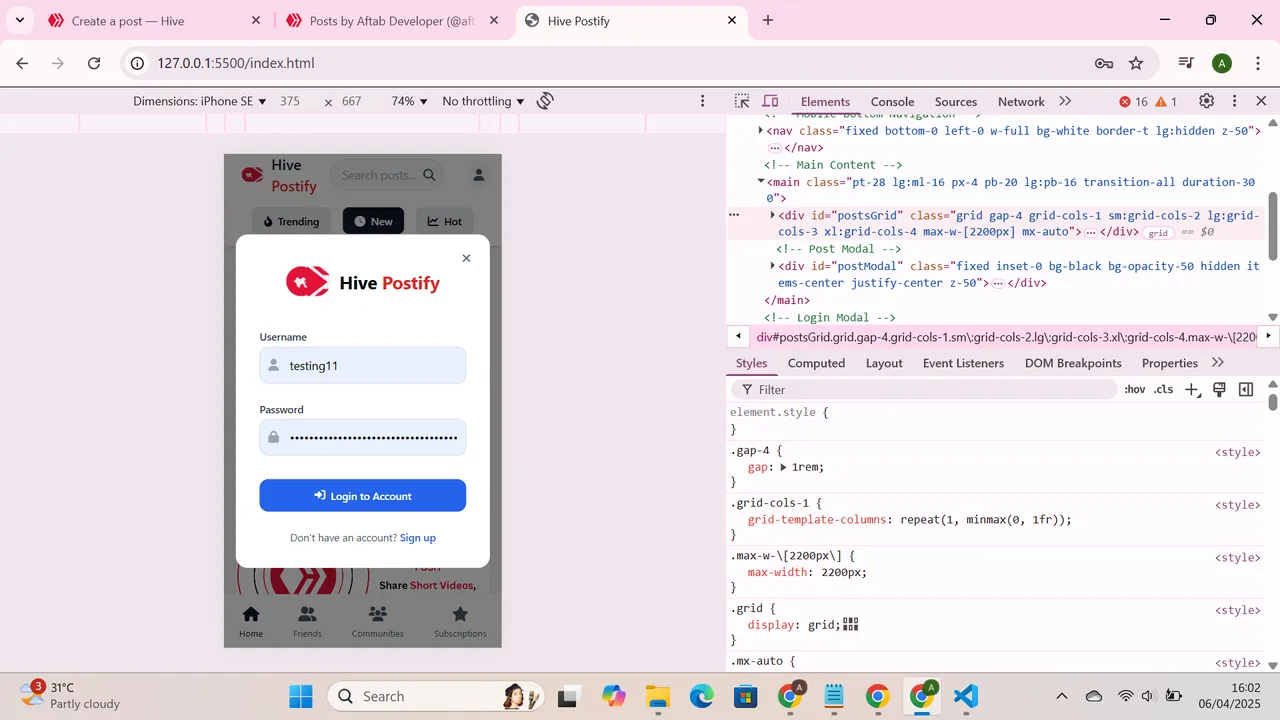Switch to Posts by Aftab Developer tab
Screen dimensions: 1280x720
click(392, 20)
